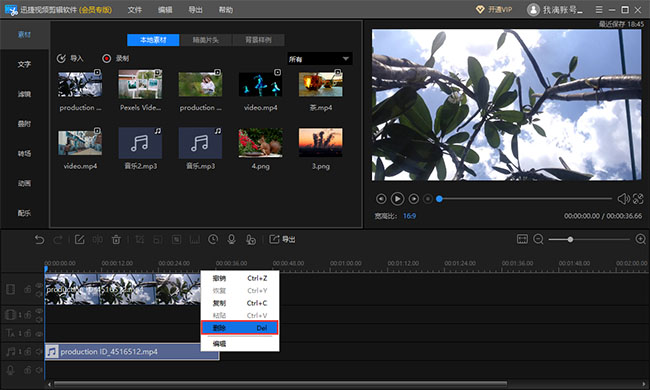
Task: Click the stop button in preview controls
Action: (428, 199)
